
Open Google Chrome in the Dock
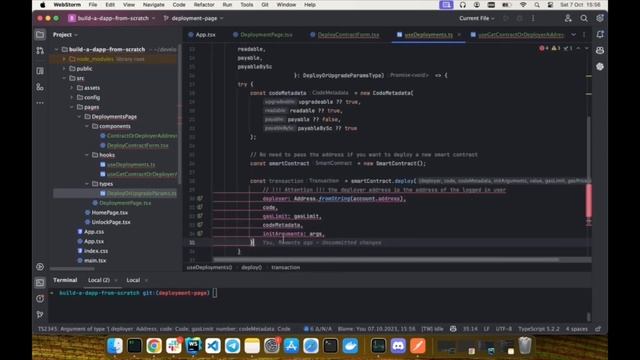point(154,346)
